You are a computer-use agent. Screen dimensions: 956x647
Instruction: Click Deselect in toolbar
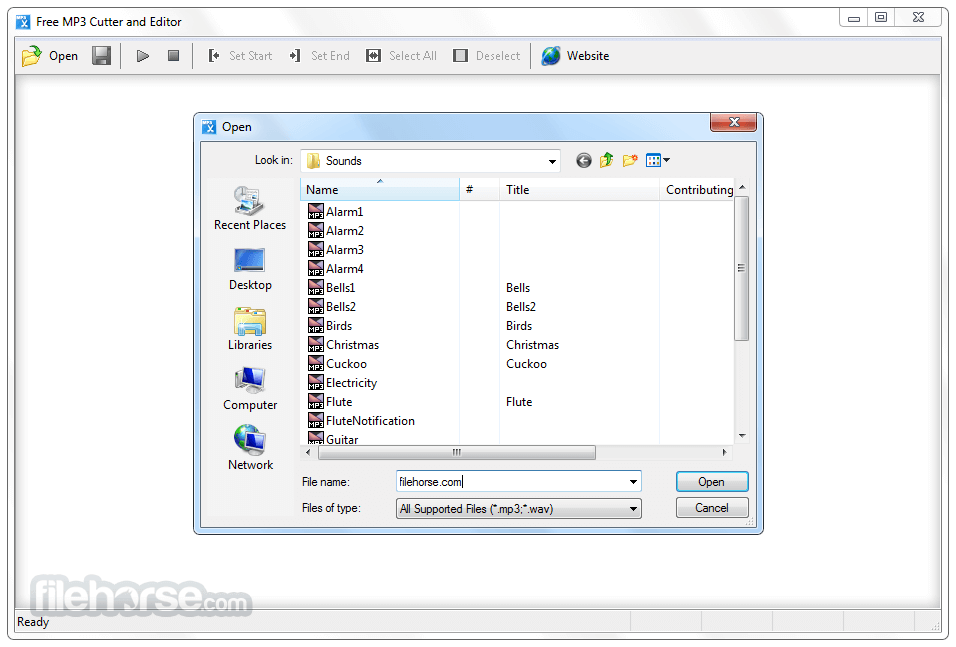coord(487,56)
